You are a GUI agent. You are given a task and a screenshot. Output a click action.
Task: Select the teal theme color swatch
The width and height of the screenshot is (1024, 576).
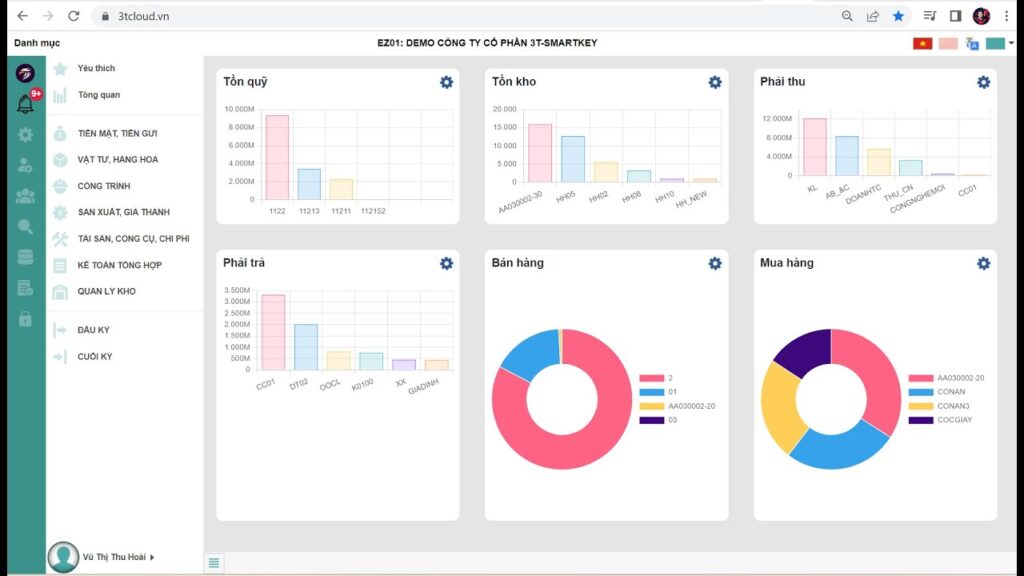tap(995, 43)
